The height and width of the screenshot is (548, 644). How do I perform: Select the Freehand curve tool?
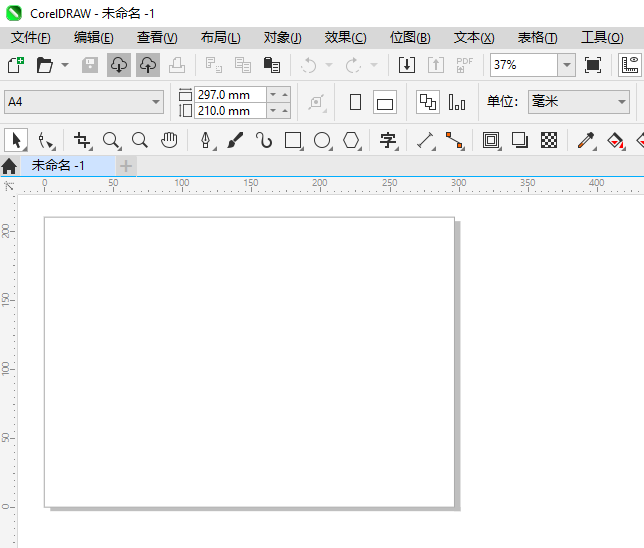click(264, 140)
